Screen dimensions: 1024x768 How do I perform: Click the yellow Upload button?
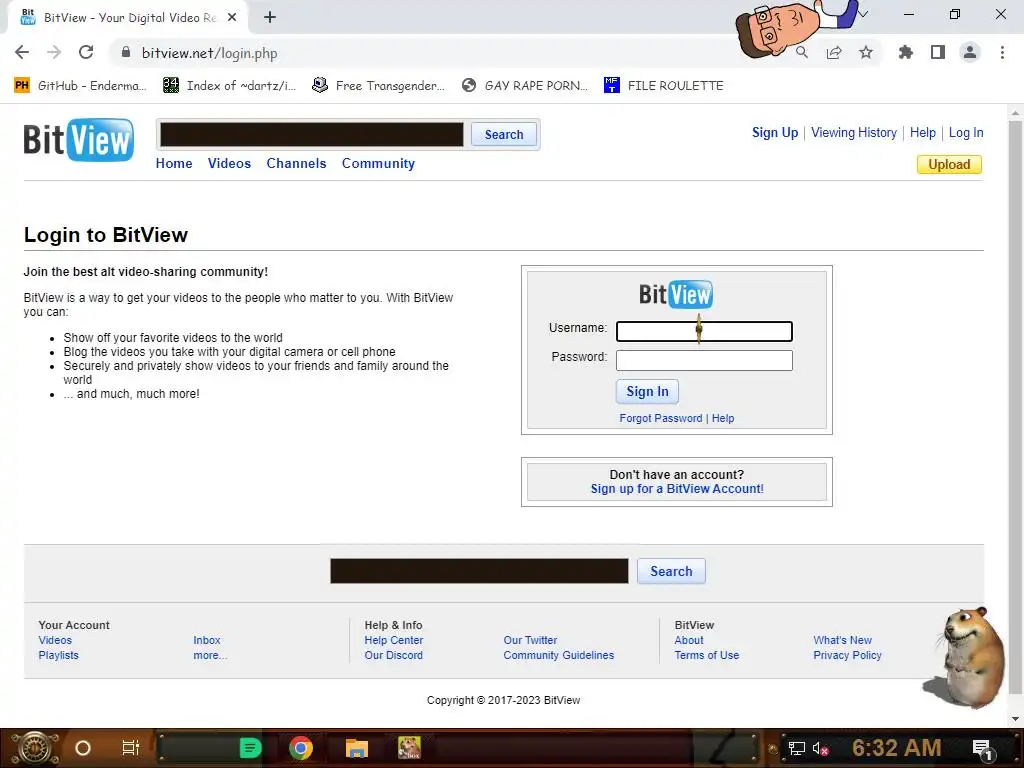[x=949, y=165]
